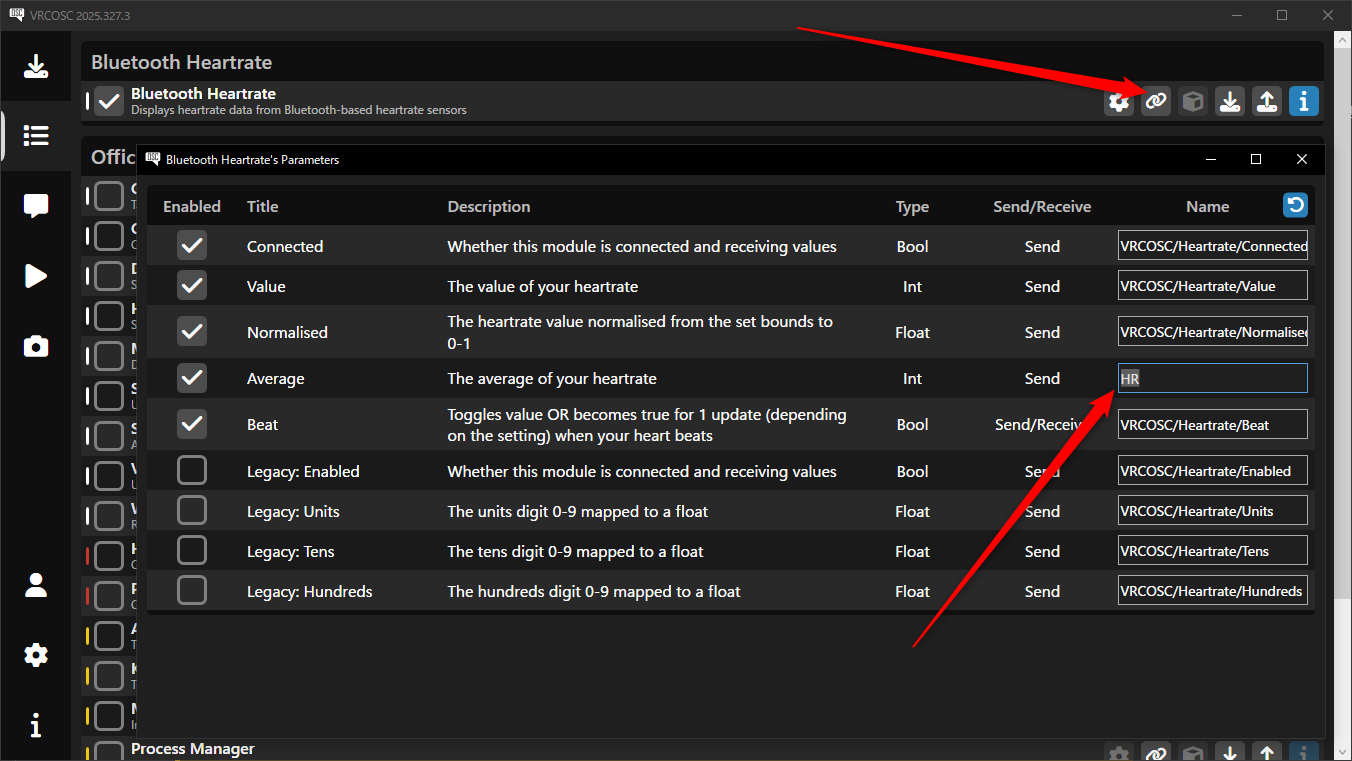Uncheck the Value parameter

click(192, 285)
